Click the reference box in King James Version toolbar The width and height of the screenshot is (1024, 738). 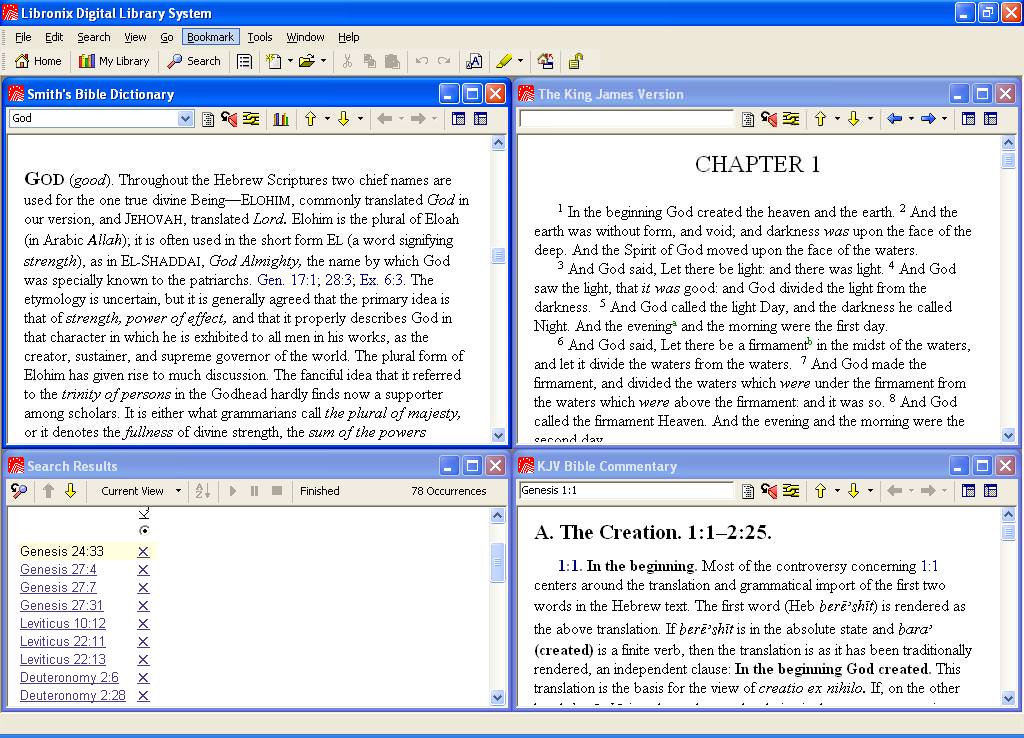pyautogui.click(x=626, y=118)
